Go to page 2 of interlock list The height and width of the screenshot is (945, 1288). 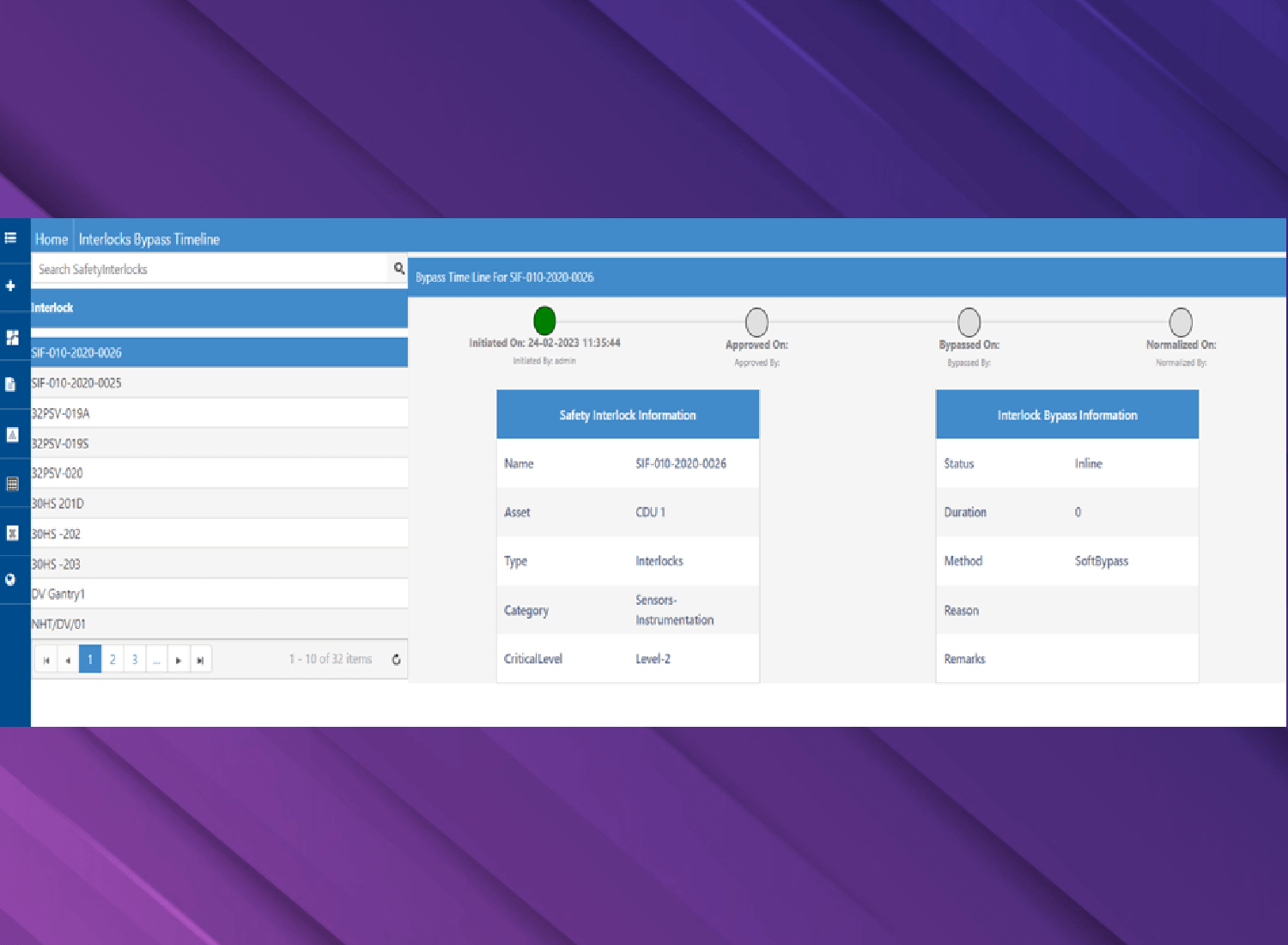coord(112,660)
